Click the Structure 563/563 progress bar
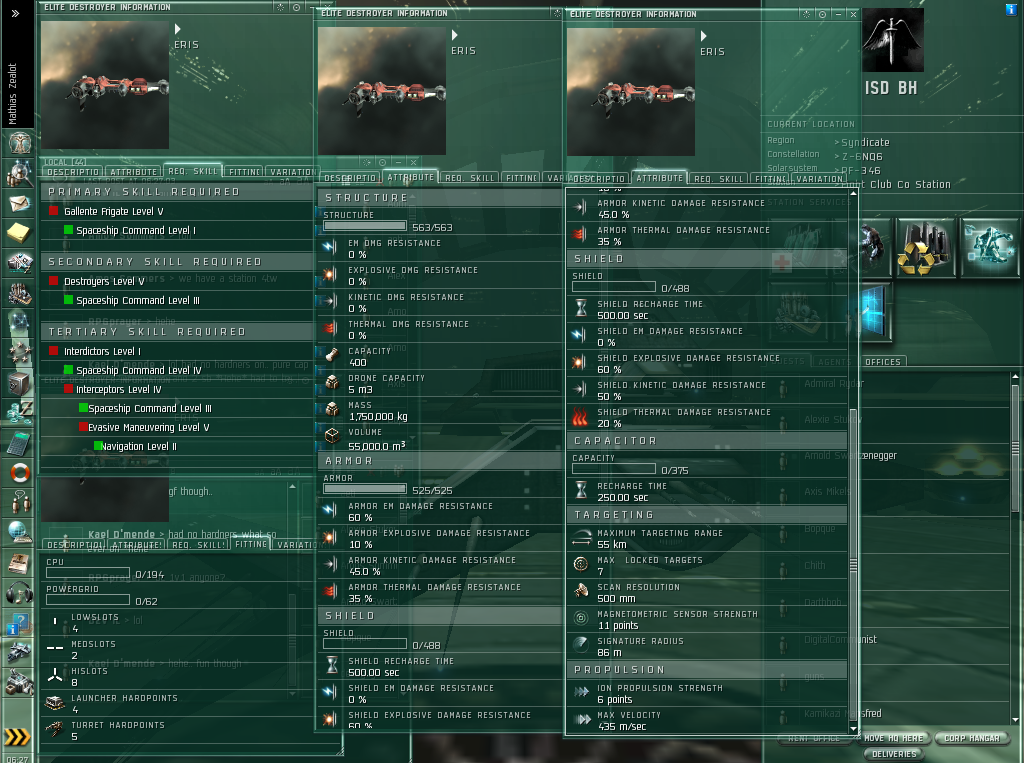The width and height of the screenshot is (1024, 763). [364, 226]
